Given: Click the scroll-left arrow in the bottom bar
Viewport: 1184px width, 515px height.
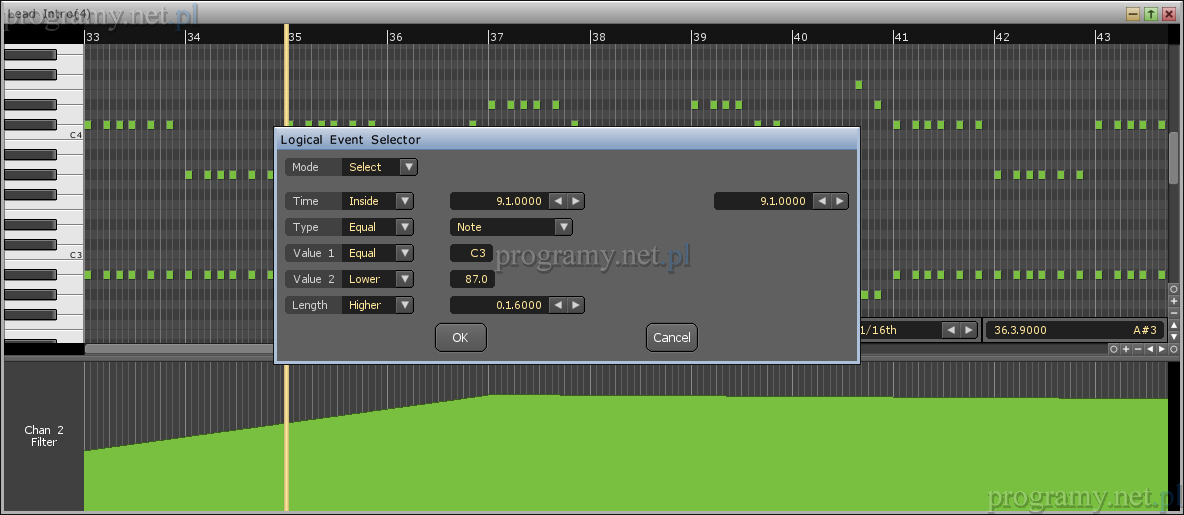Looking at the screenshot, I should pos(1150,349).
